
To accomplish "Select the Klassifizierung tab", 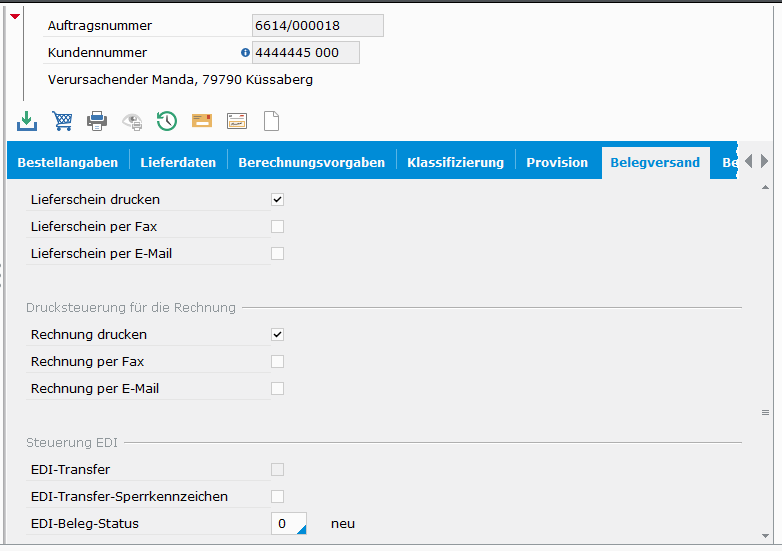I will 455,163.
